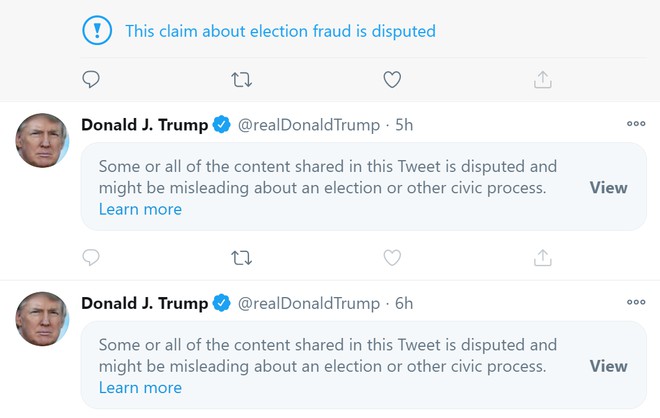Image resolution: width=660 pixels, height=418 pixels.
Task: Share the top tweet via the share icon
Action: click(543, 79)
